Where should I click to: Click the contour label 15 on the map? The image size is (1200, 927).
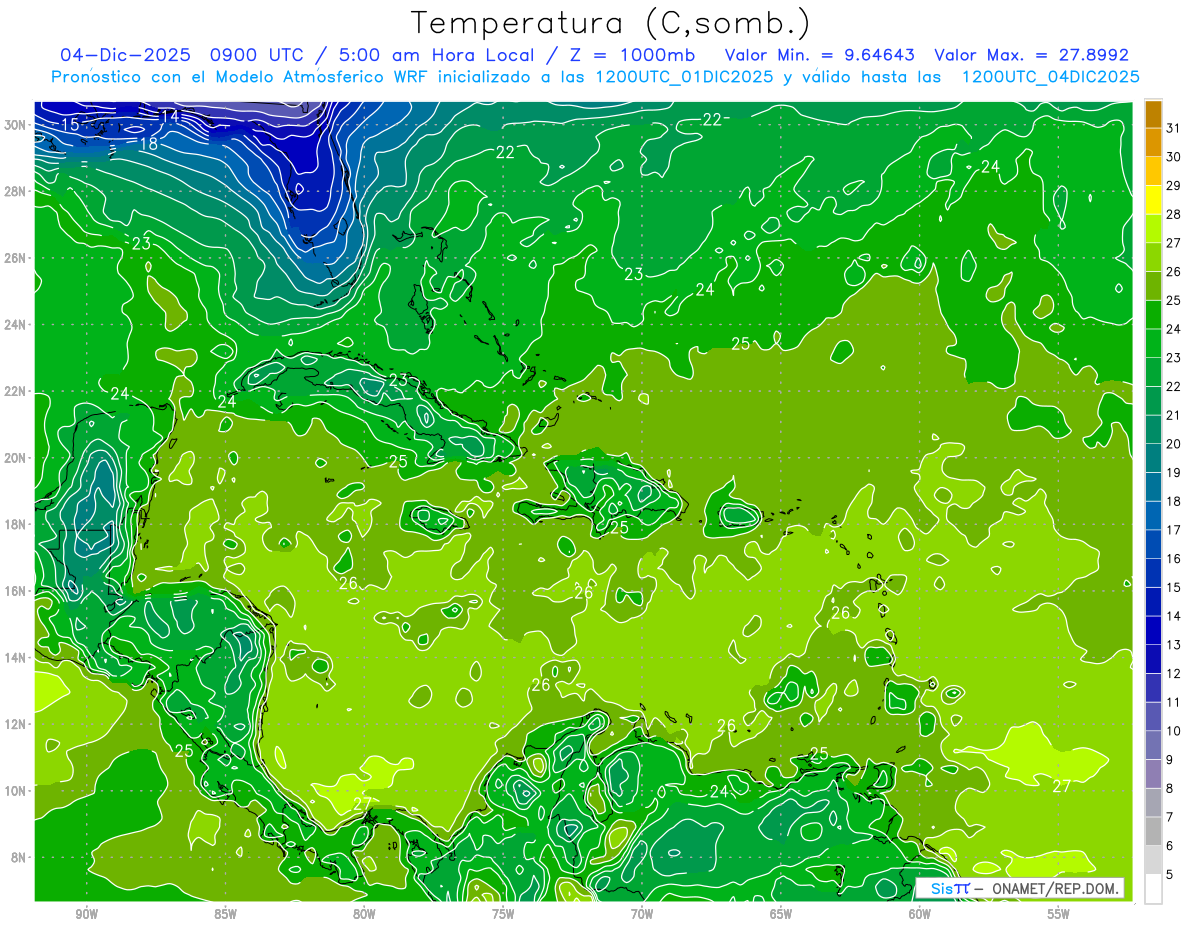click(x=70, y=125)
